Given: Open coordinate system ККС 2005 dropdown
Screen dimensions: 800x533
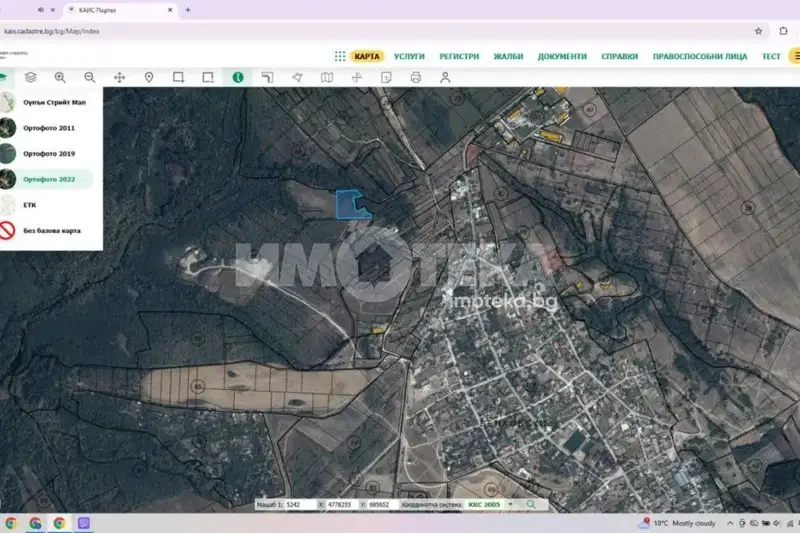Looking at the screenshot, I should click(490, 504).
